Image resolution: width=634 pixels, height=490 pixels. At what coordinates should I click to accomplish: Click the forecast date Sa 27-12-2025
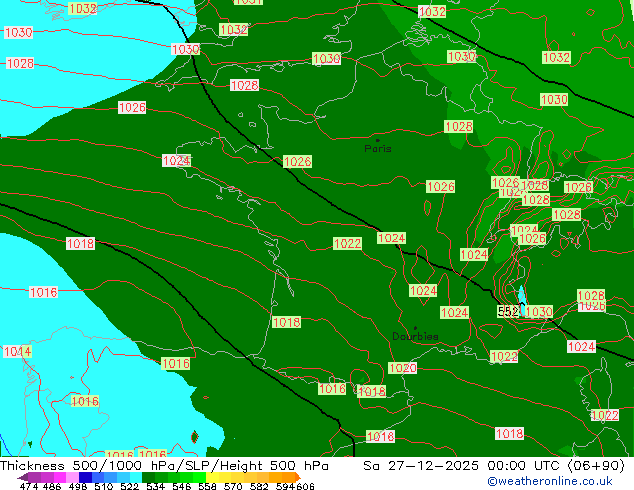[421, 466]
